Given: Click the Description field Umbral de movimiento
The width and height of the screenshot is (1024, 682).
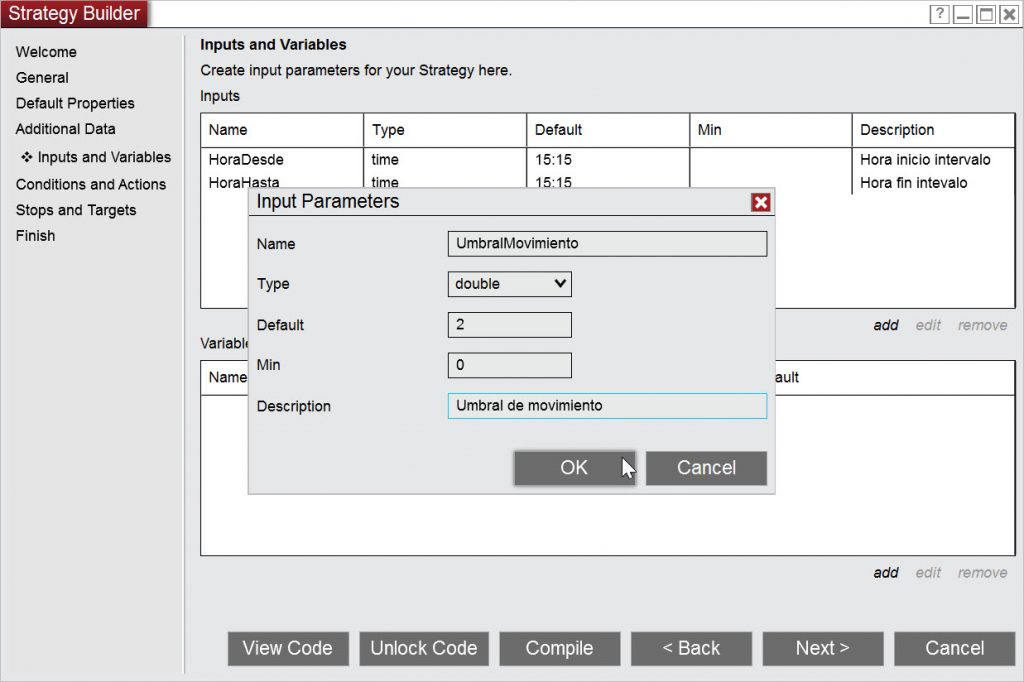Looking at the screenshot, I should (x=607, y=406).
